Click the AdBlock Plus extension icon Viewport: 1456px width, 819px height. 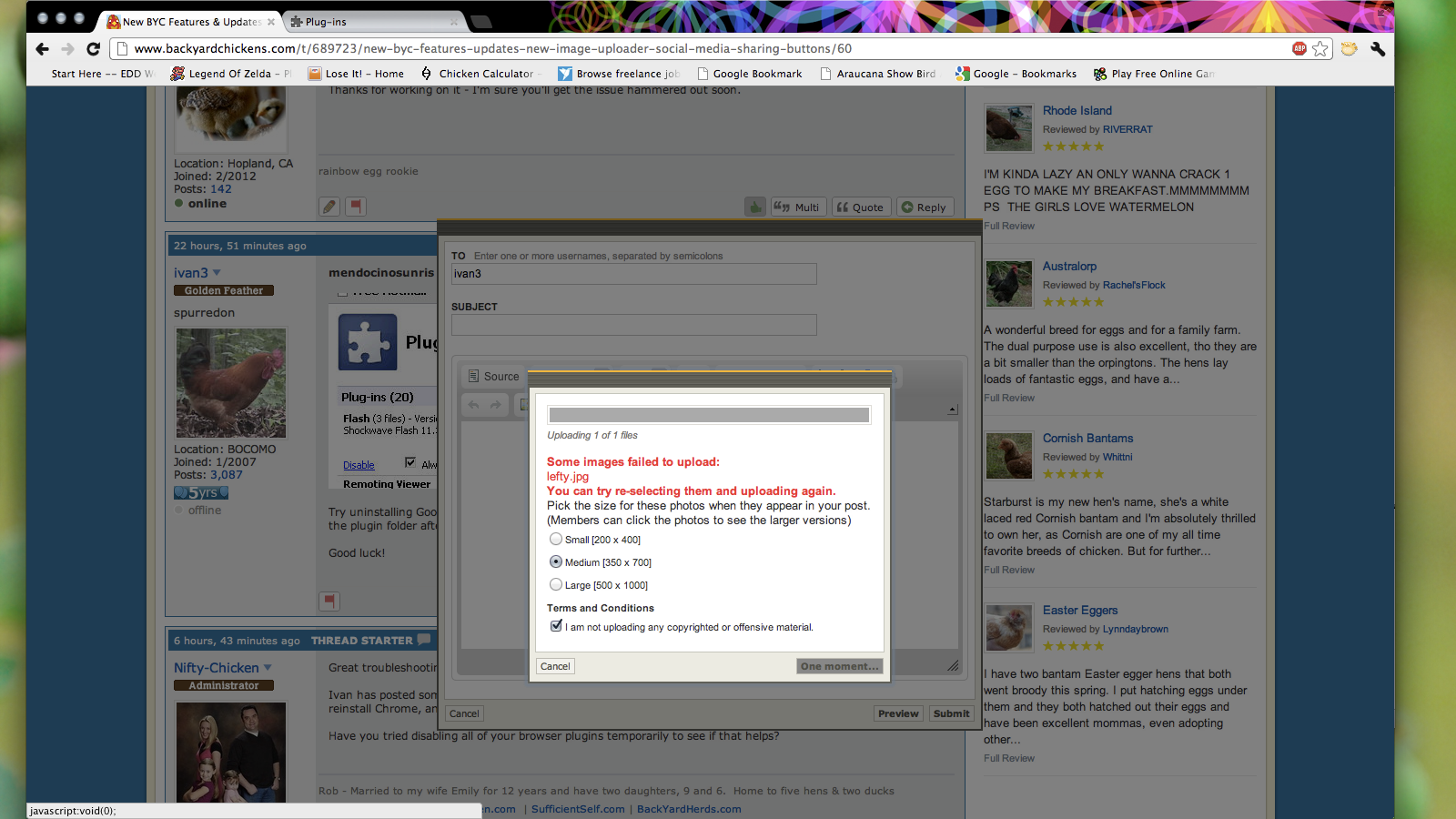[x=1299, y=49]
